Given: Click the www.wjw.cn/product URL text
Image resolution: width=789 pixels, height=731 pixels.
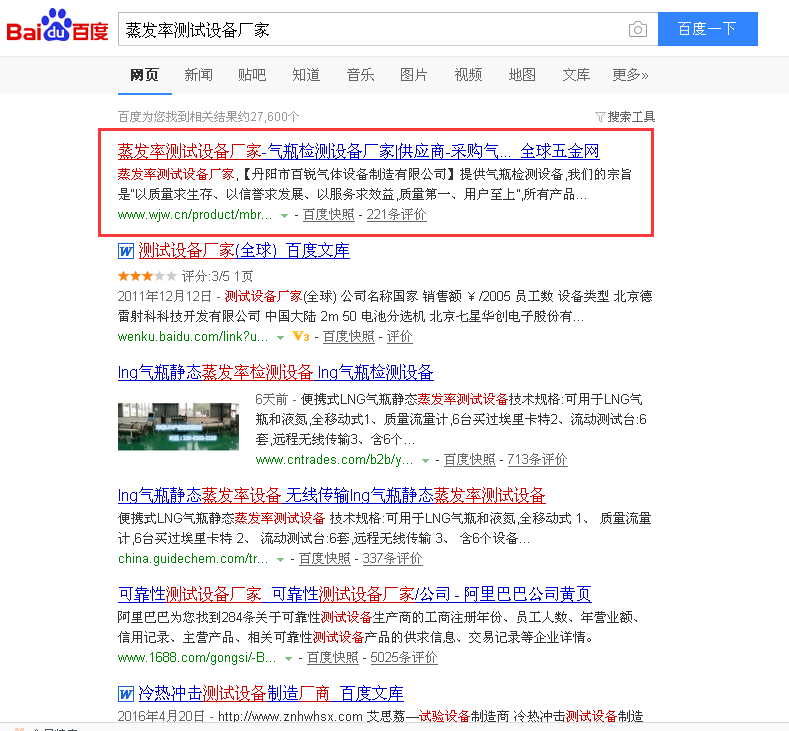Looking at the screenshot, I should pyautogui.click(x=195, y=215).
